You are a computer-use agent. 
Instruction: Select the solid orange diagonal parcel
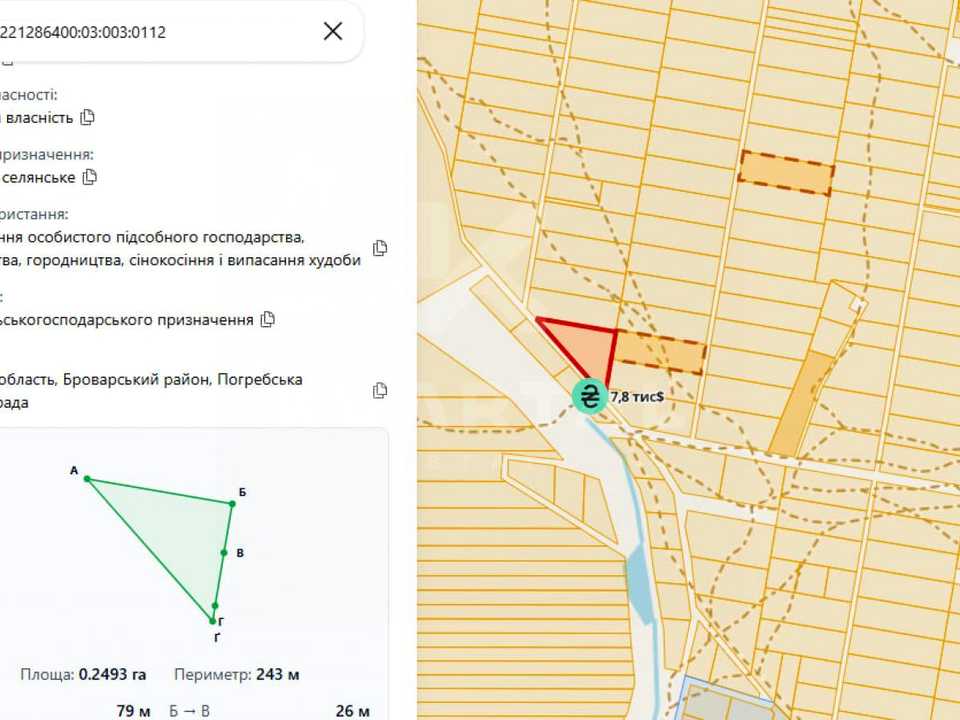800,403
